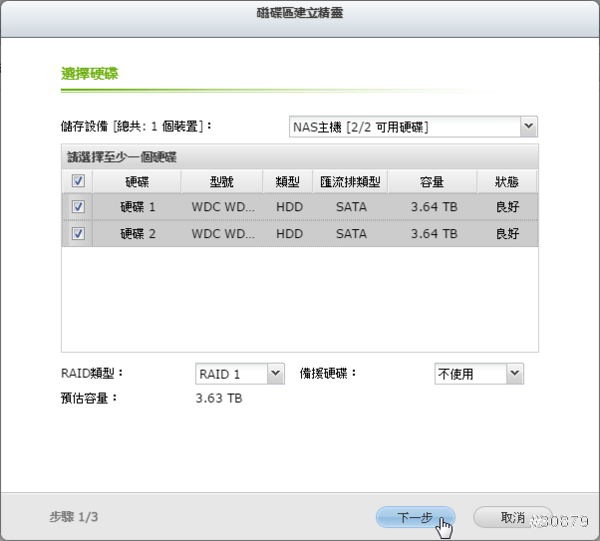Sort by the 容量 column header
The image size is (600, 541).
pos(433,182)
